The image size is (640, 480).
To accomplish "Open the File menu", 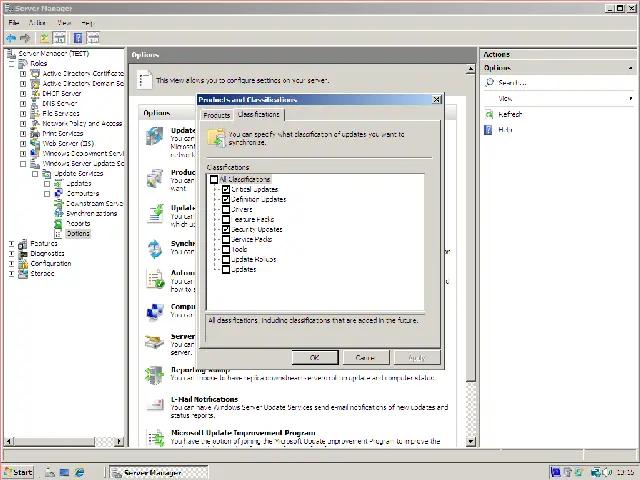I will pyautogui.click(x=13, y=22).
